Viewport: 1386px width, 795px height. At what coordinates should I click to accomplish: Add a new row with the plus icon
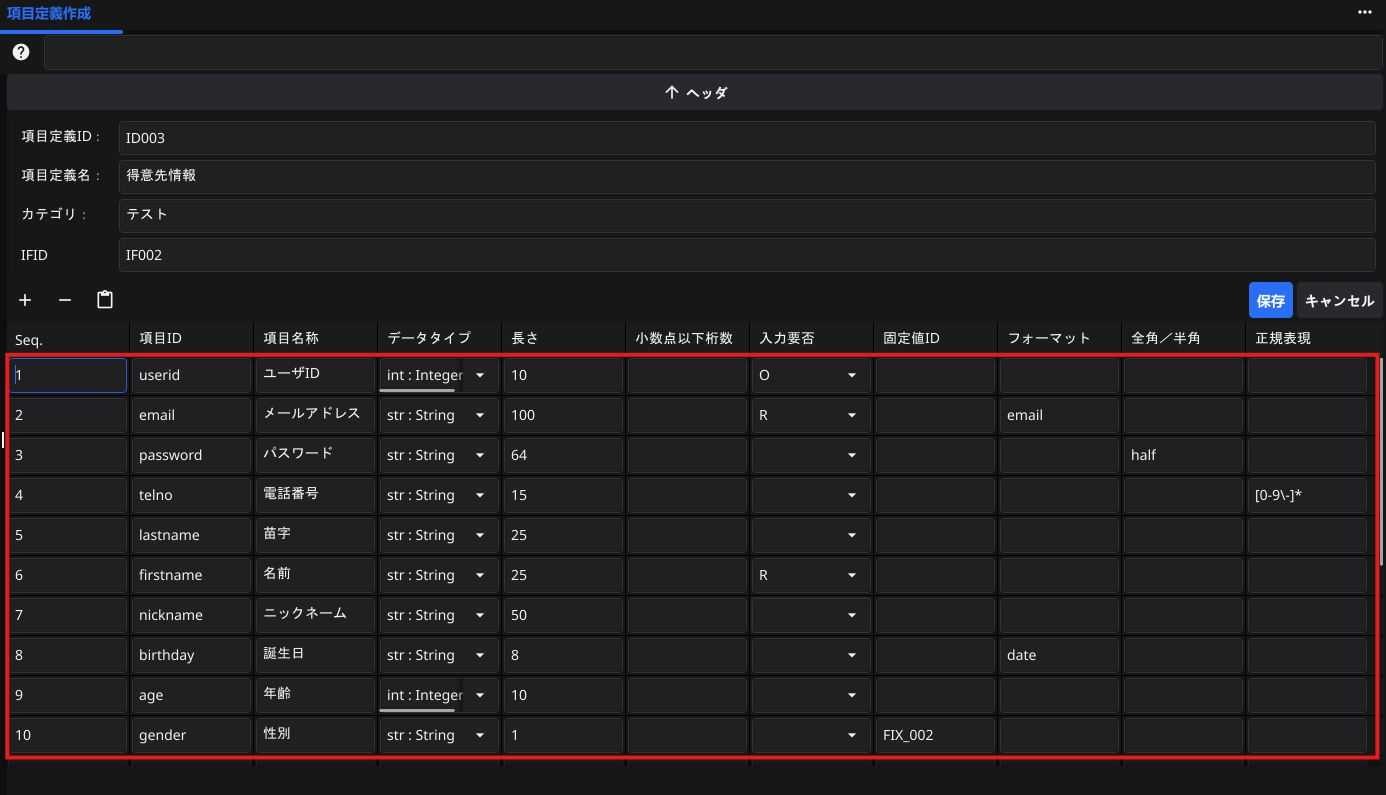(x=24, y=299)
